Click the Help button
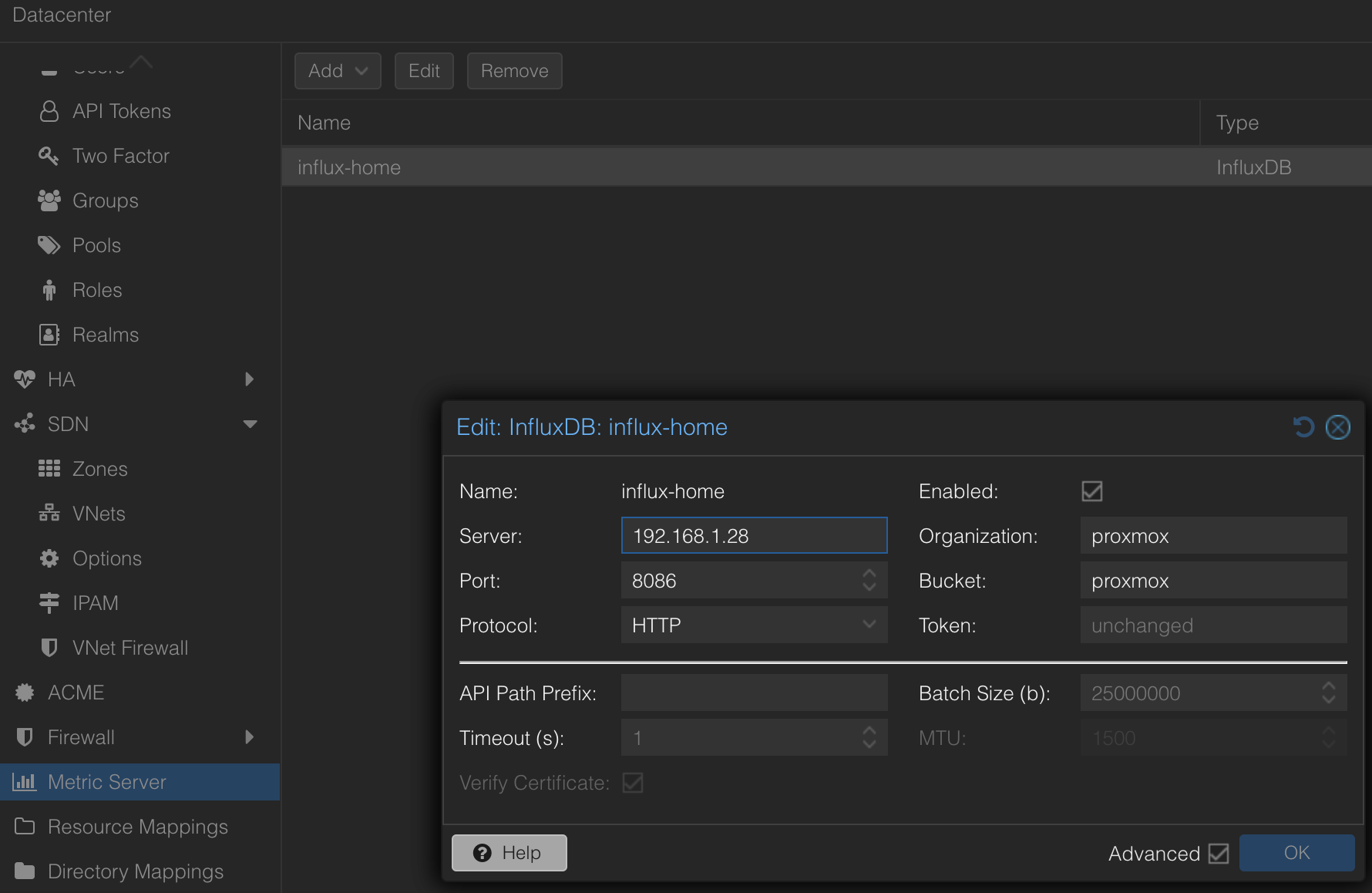1372x893 pixels. click(509, 853)
